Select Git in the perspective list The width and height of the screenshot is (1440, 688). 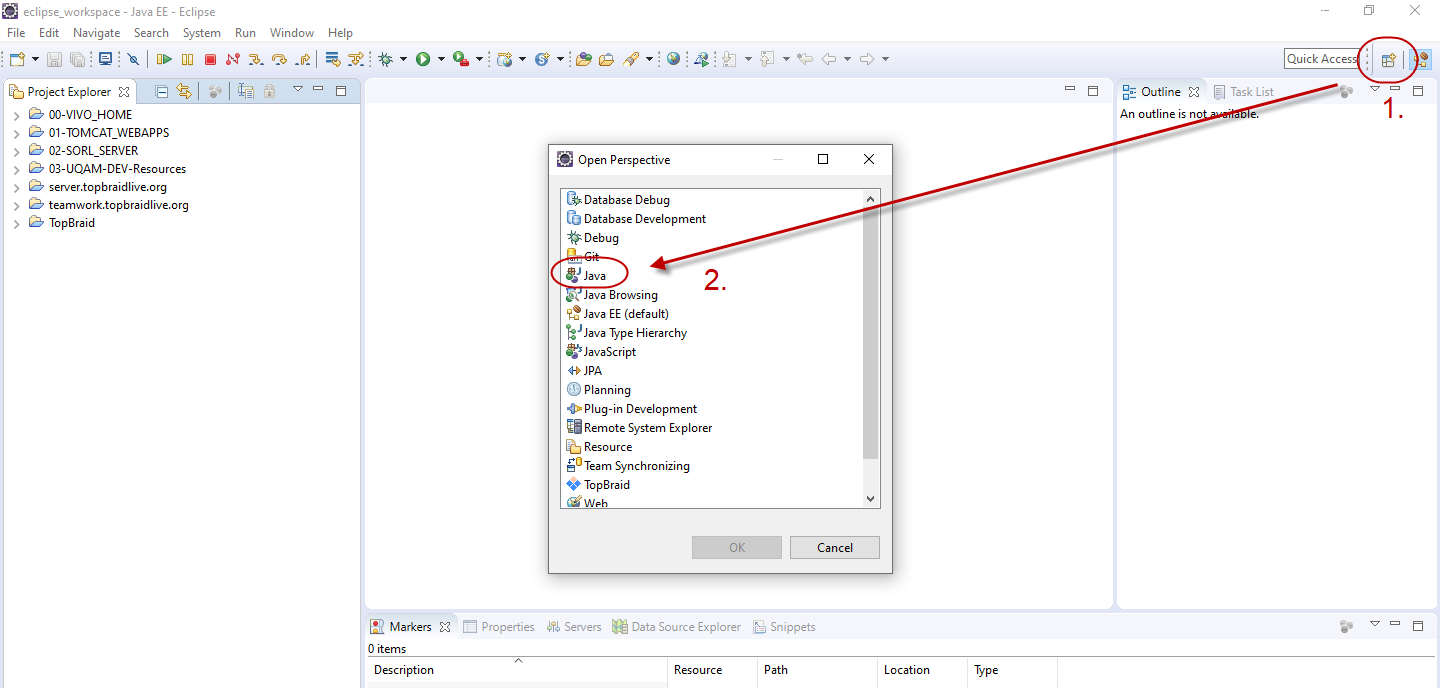(584, 257)
